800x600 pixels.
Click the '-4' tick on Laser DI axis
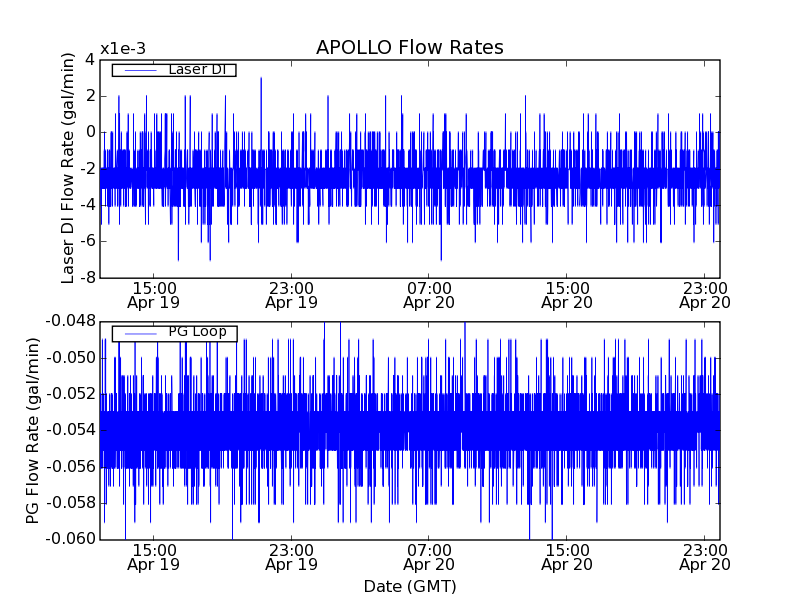(x=87, y=205)
